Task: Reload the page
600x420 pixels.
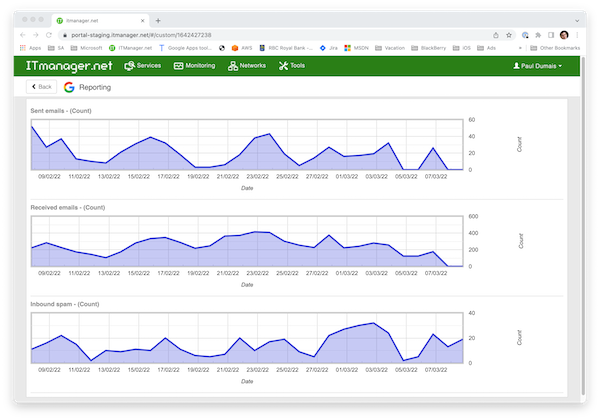Action: [49, 35]
